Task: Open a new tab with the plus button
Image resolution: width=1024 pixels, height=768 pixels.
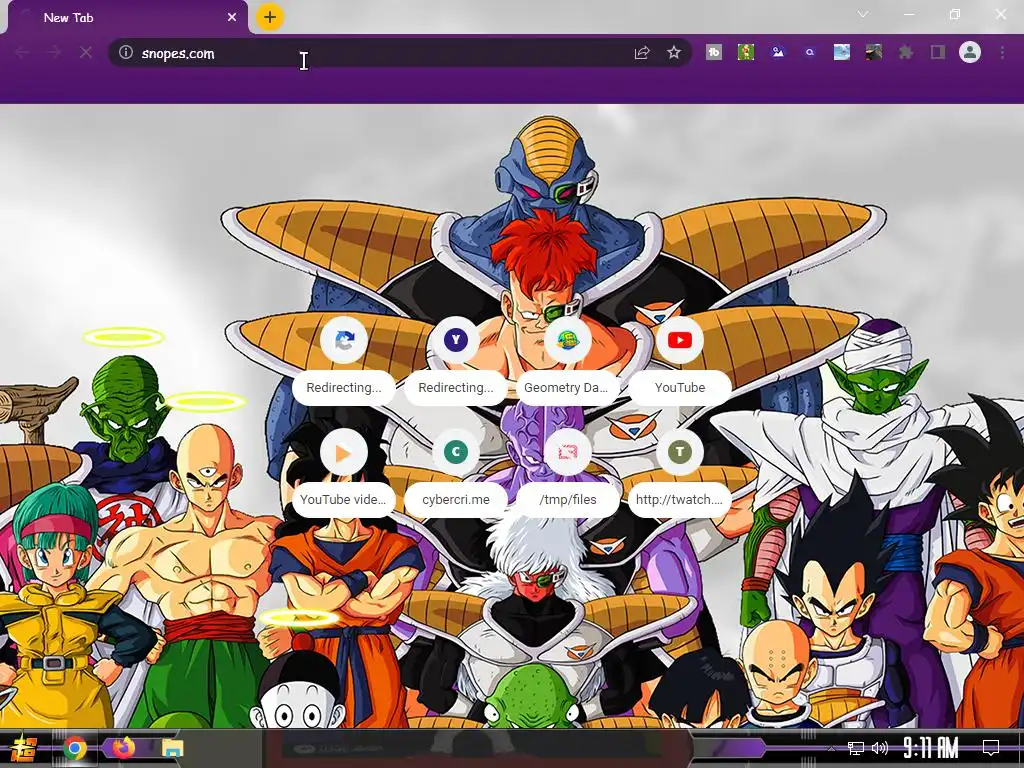Action: (x=270, y=17)
